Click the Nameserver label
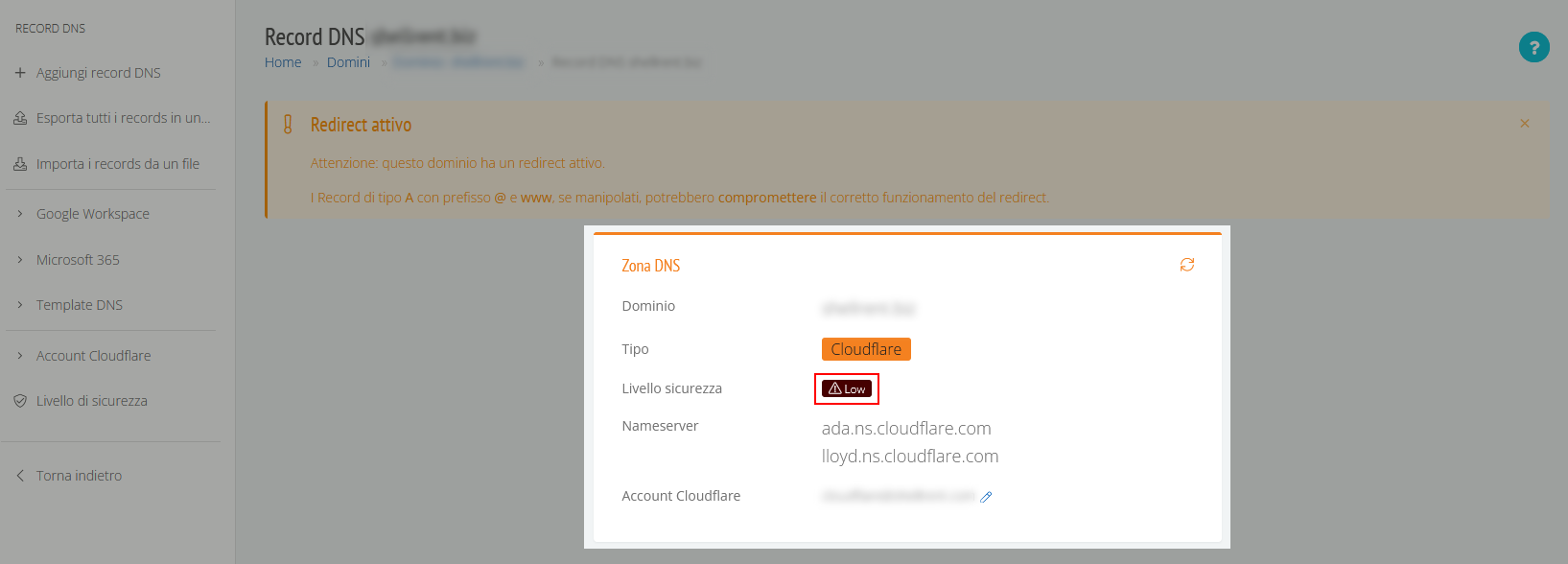This screenshot has width=1568, height=564. [x=660, y=426]
